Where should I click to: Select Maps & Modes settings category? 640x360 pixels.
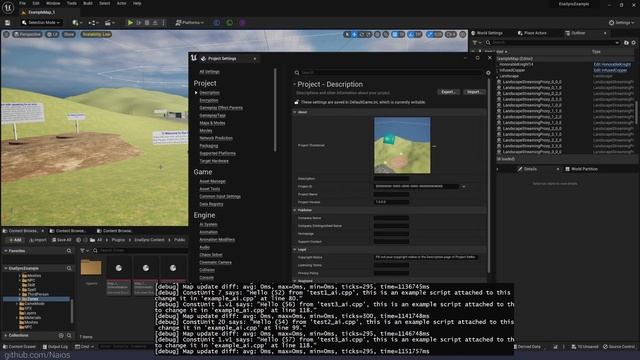[212, 123]
